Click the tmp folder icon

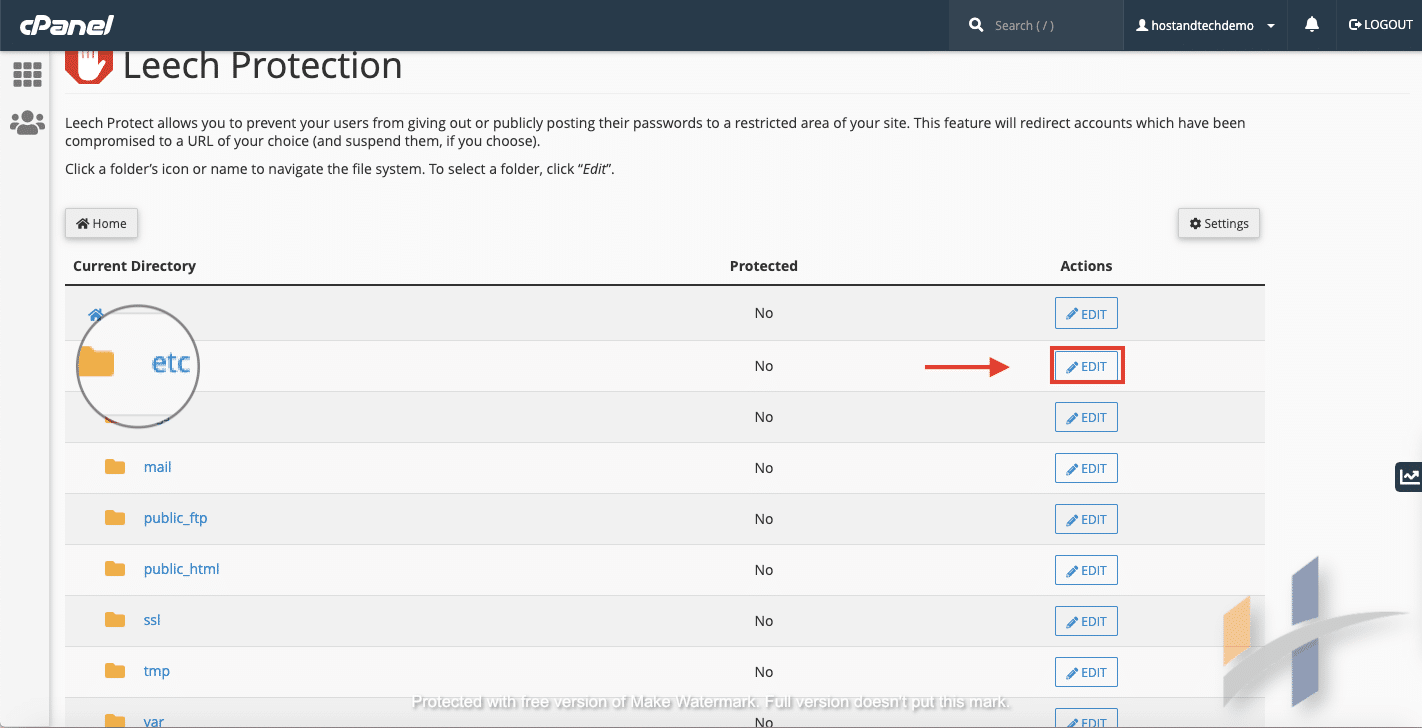(114, 670)
